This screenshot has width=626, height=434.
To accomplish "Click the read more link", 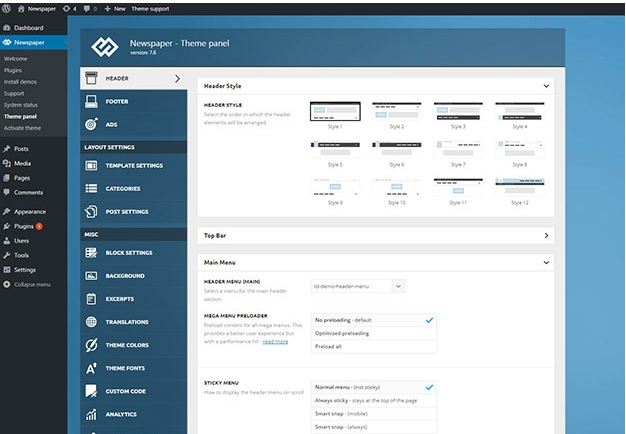I will (275, 342).
